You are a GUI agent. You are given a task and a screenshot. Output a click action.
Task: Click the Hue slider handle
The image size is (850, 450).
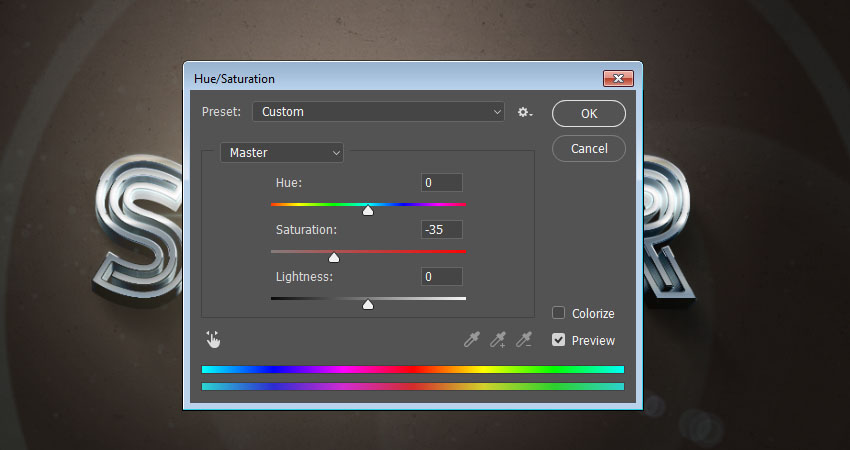368,210
